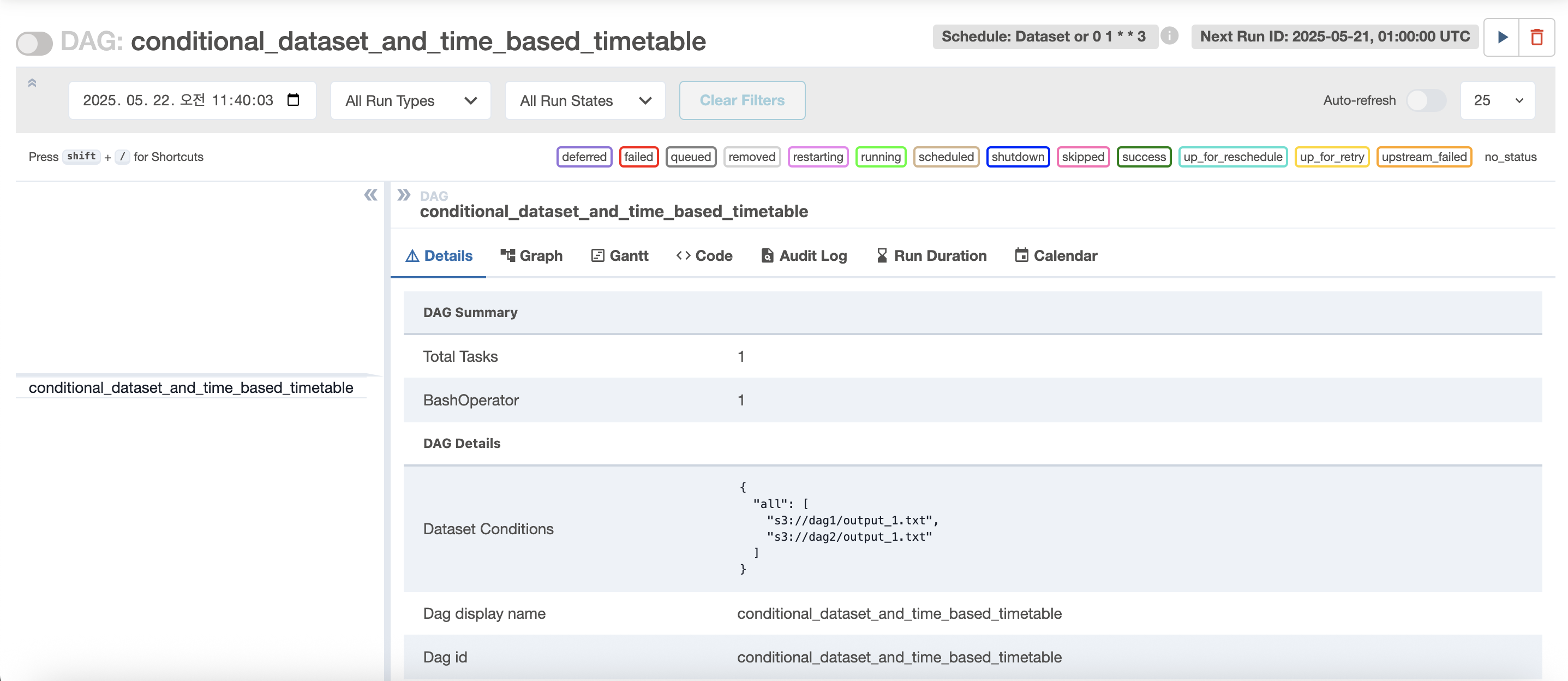The width and height of the screenshot is (1568, 681).
Task: Click the Audit Log document-search icon
Action: pyautogui.click(x=768, y=255)
